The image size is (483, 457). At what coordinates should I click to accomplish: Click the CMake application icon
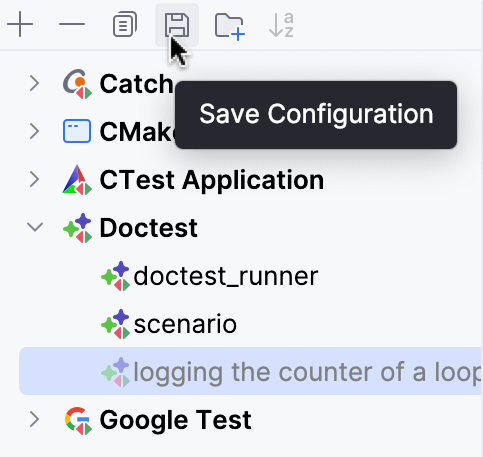(x=77, y=131)
